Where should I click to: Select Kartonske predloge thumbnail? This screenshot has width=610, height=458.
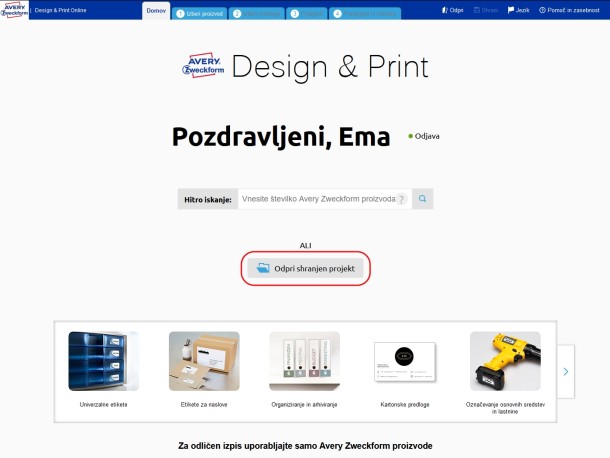click(x=405, y=361)
